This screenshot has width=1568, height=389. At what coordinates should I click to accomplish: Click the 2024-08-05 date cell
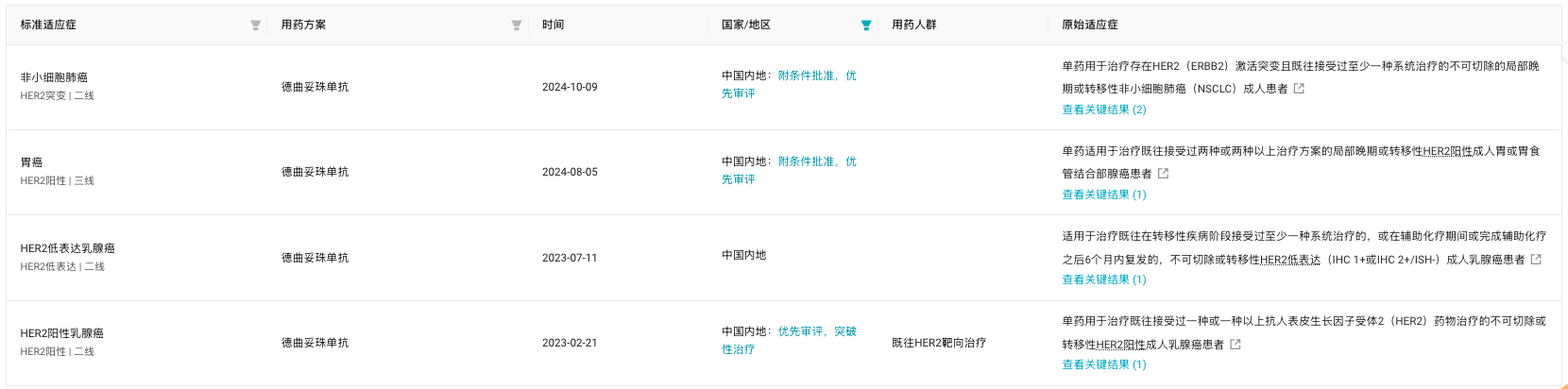tap(570, 172)
